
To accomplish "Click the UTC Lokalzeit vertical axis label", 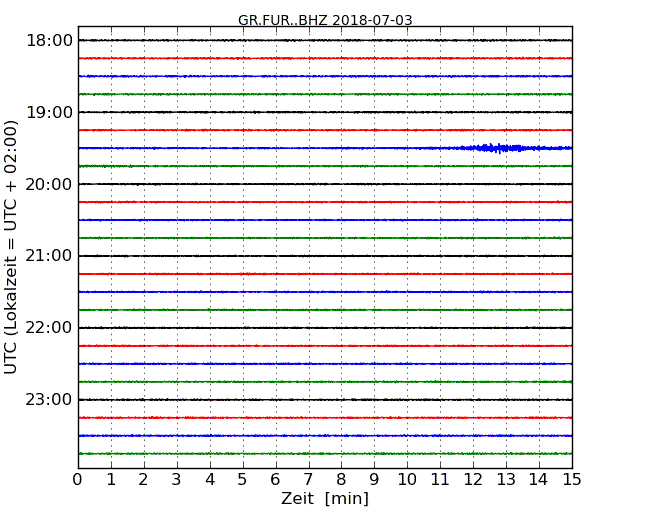I will pos(11,247).
